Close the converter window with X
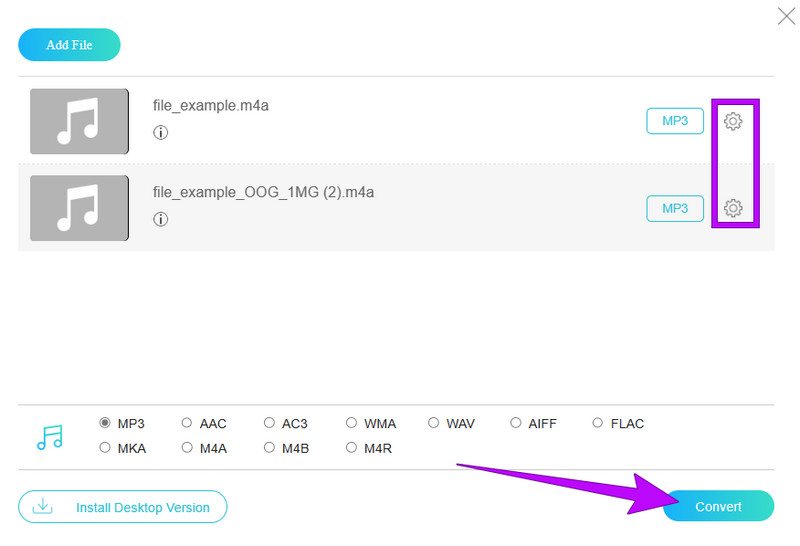 (x=786, y=16)
